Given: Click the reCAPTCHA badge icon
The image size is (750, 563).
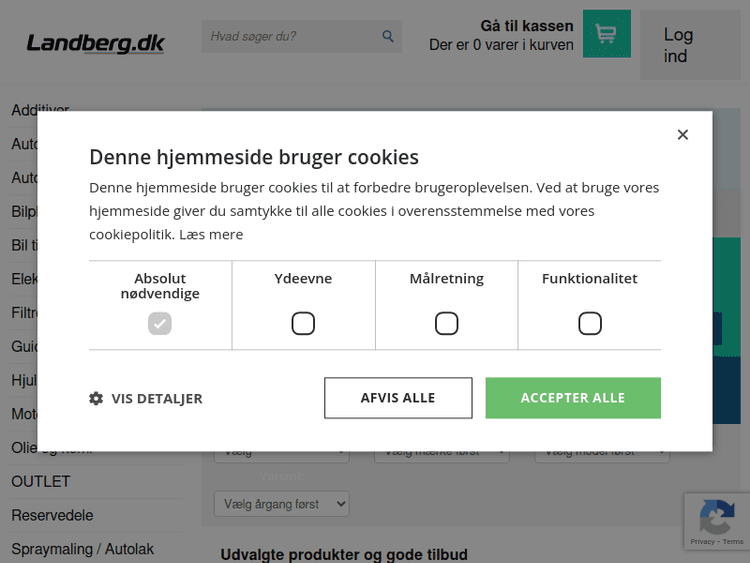Looking at the screenshot, I should pos(716,517).
